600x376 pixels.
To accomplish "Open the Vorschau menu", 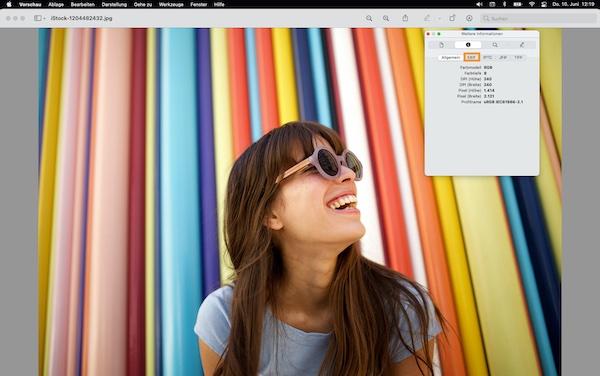I will [30, 5].
